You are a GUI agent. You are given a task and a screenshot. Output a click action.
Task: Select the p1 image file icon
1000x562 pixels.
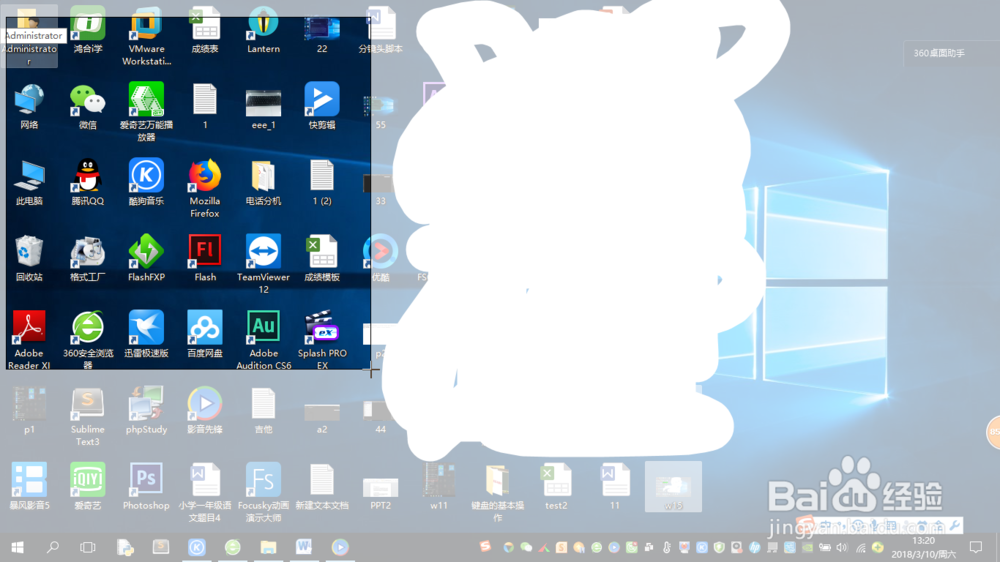[29, 410]
